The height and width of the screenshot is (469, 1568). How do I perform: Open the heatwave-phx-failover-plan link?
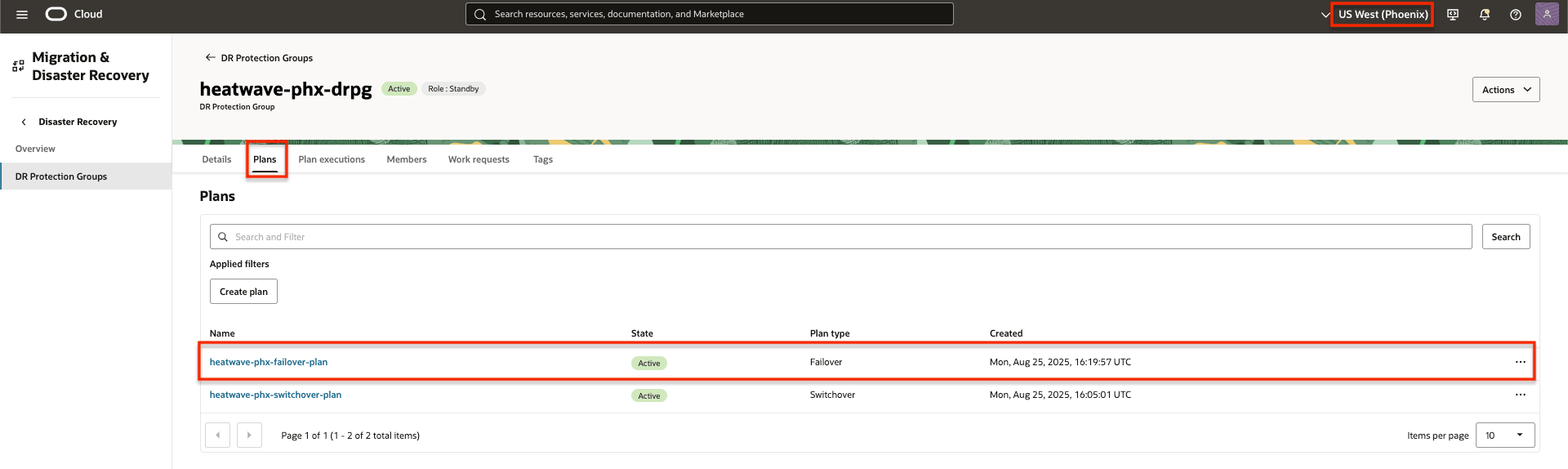pyautogui.click(x=269, y=362)
